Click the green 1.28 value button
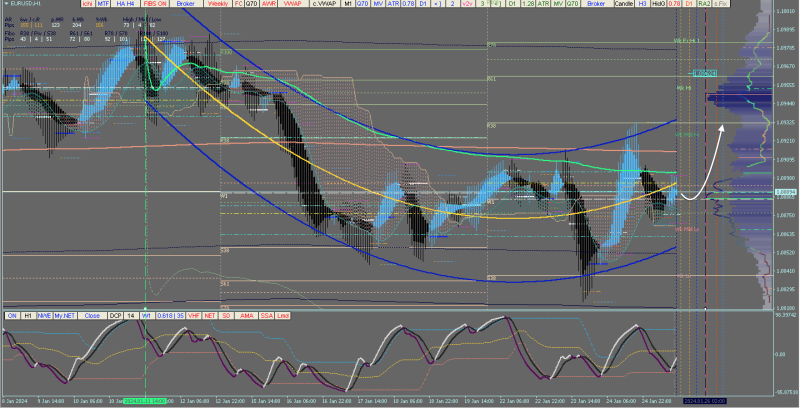 click(x=528, y=4)
